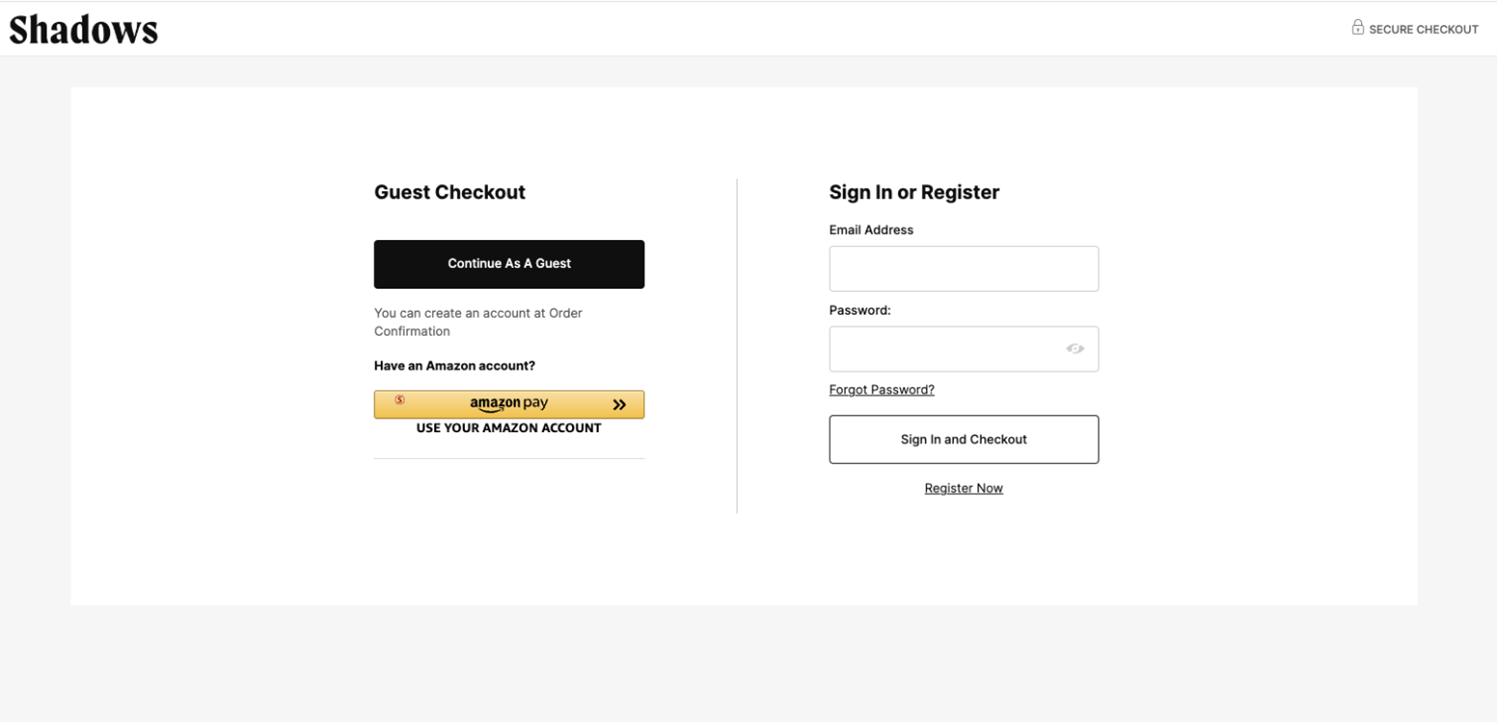This screenshot has height=722, width=1497.
Task: Click the double chevron on the Amazon Pay button
Action: coord(620,405)
